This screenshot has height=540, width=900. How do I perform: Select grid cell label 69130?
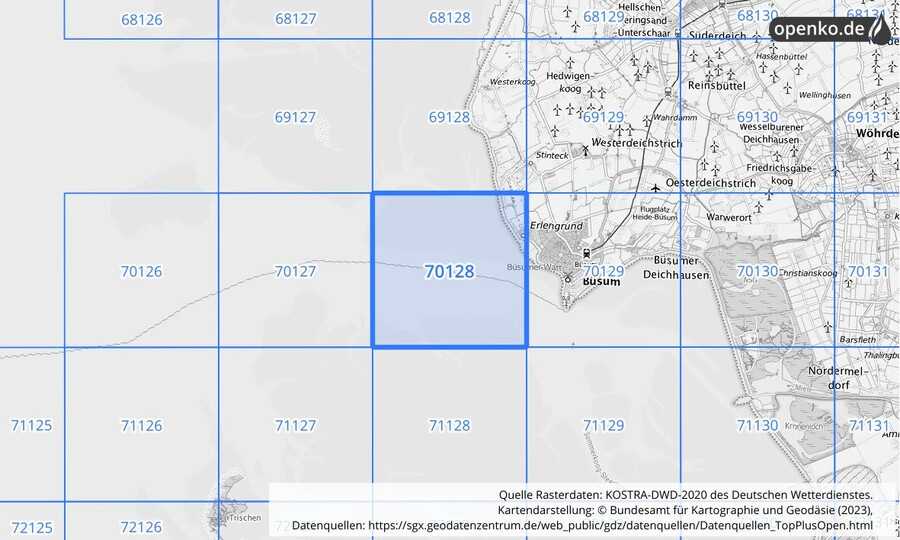[x=757, y=117]
